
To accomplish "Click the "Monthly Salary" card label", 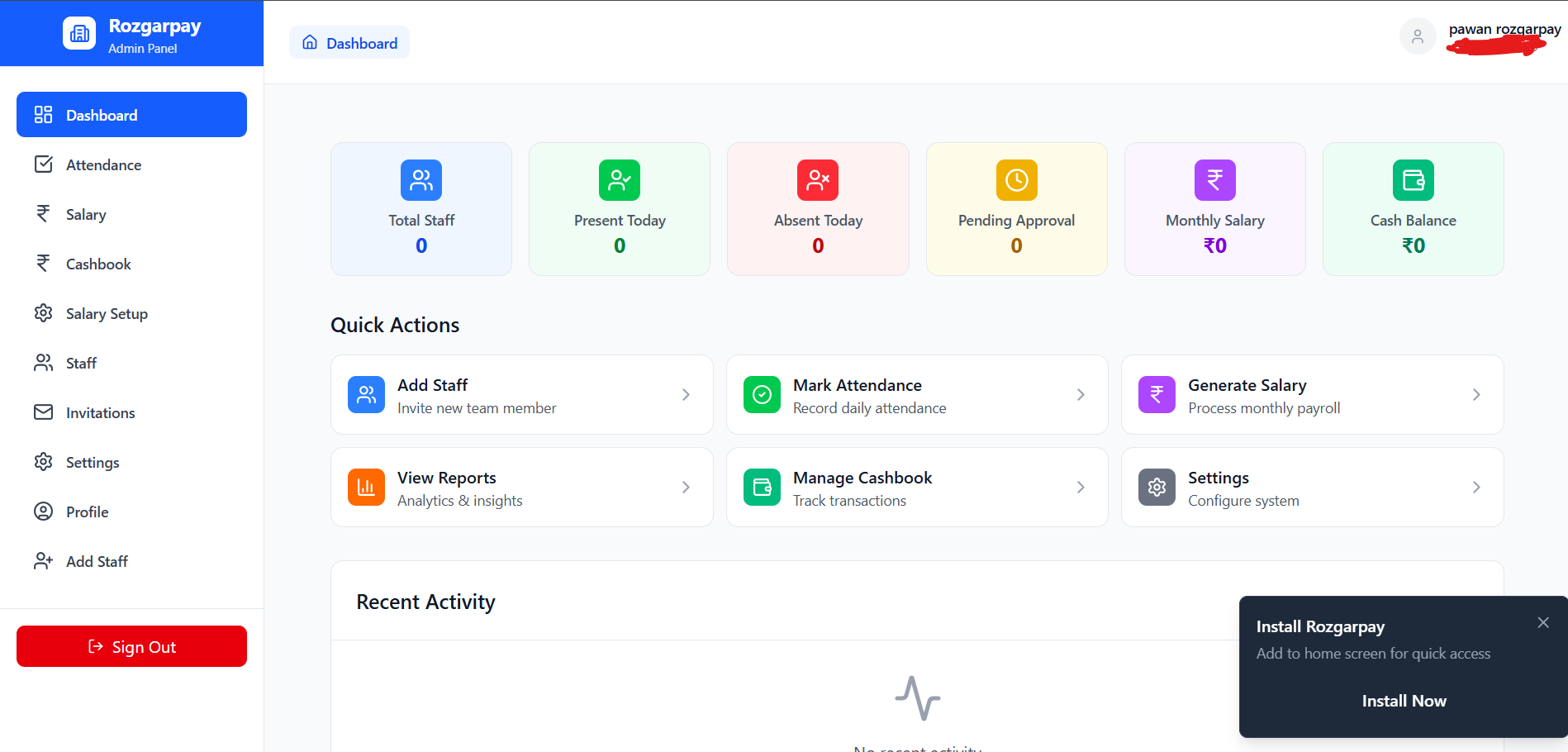I will point(1215,221).
